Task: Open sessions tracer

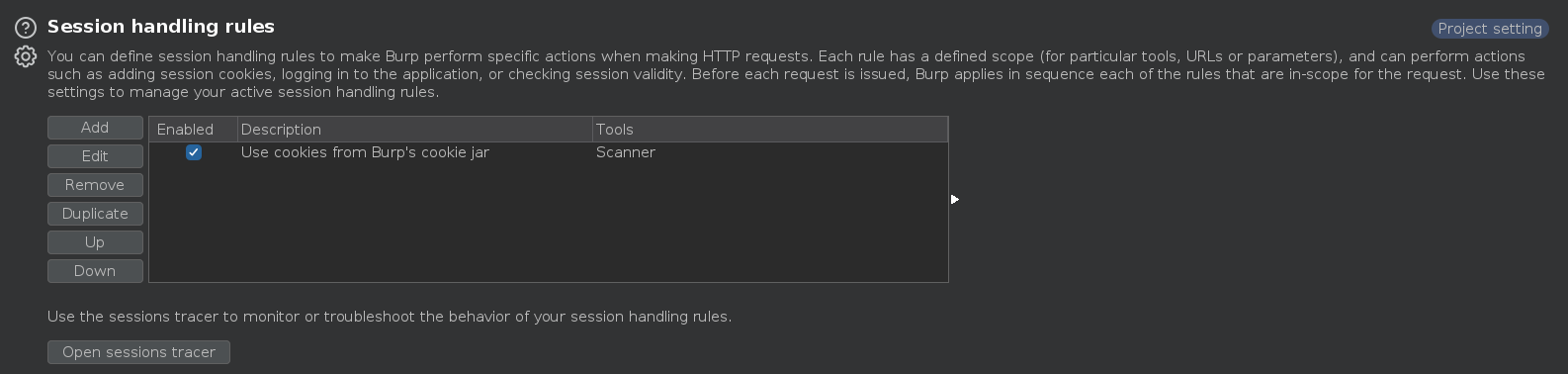Action: coord(138,352)
